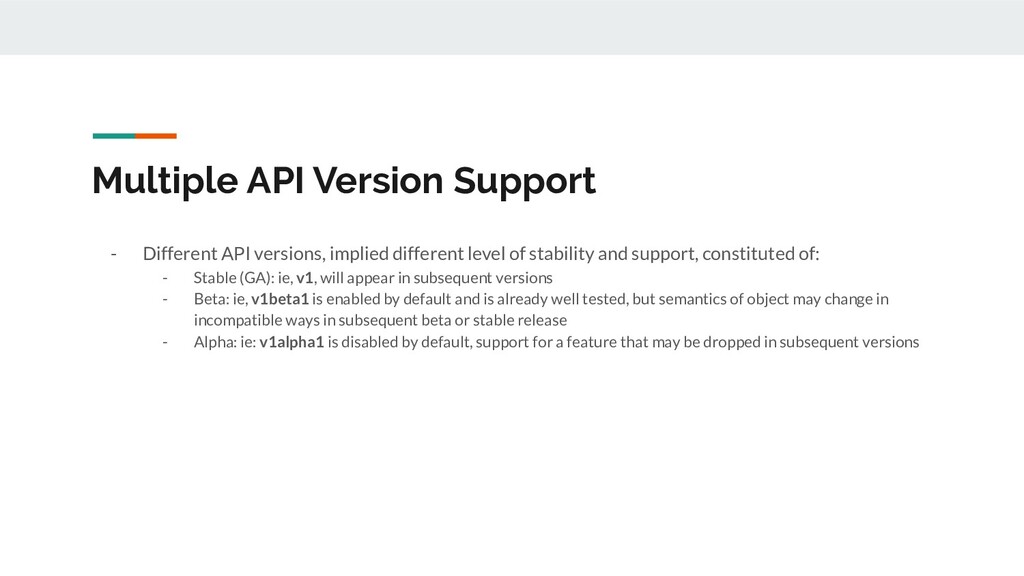The height and width of the screenshot is (576, 1024).
Task: Click the phrase constituted of: in first bullet
Action: tap(761, 253)
